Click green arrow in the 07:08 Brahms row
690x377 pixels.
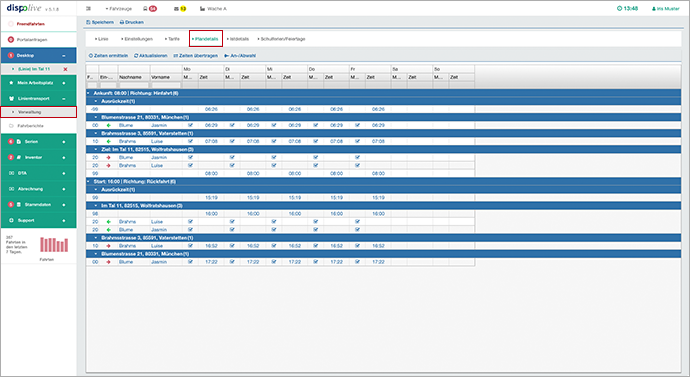[108, 141]
